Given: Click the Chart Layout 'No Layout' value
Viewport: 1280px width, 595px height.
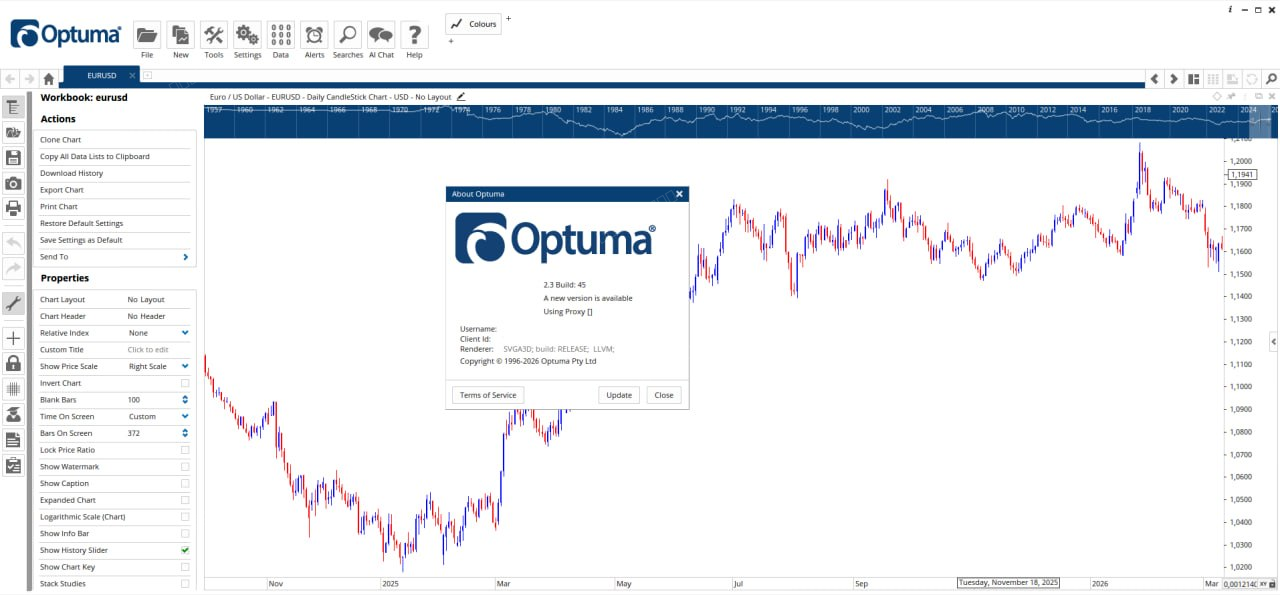Looking at the screenshot, I should point(146,300).
